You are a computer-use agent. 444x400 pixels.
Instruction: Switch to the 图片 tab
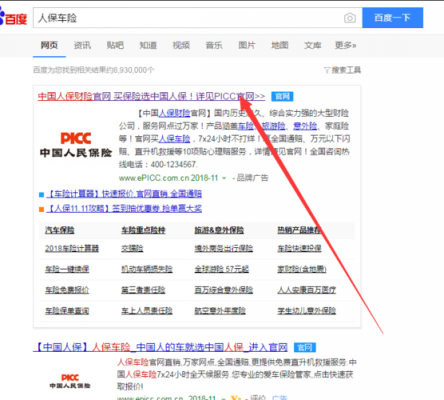point(247,45)
